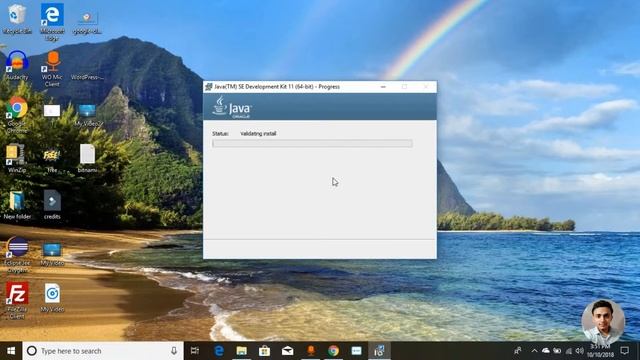Open File Explorer from the taskbar
The height and width of the screenshot is (360, 640).
click(242, 351)
